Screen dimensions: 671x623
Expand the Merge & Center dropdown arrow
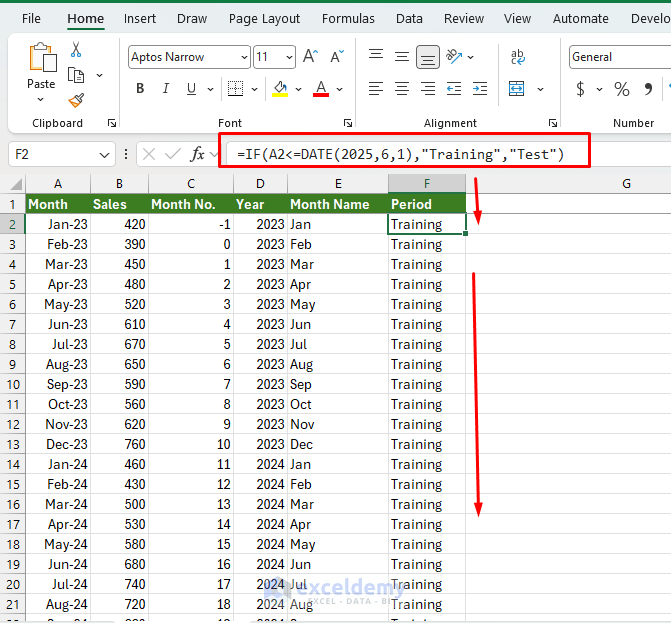tap(540, 89)
